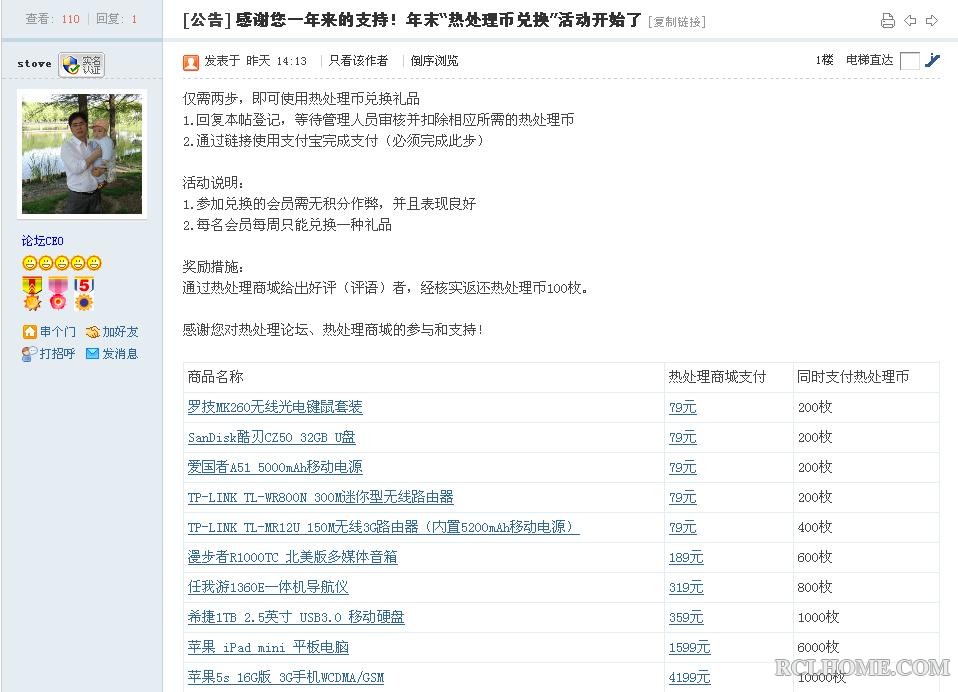Visit author's space via 串个门
This screenshot has height=692, width=958.
57,332
